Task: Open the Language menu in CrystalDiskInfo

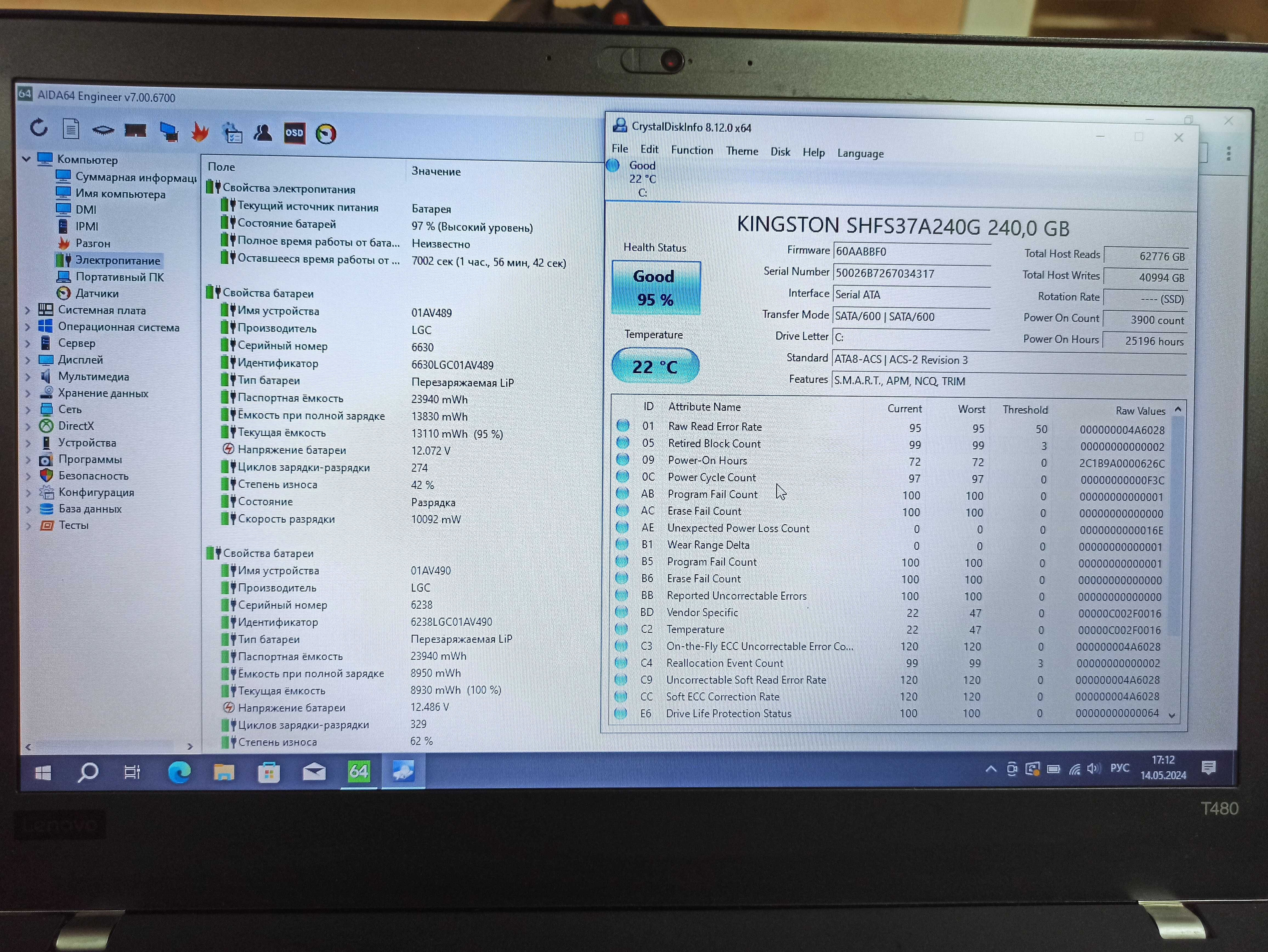Action: (x=861, y=153)
